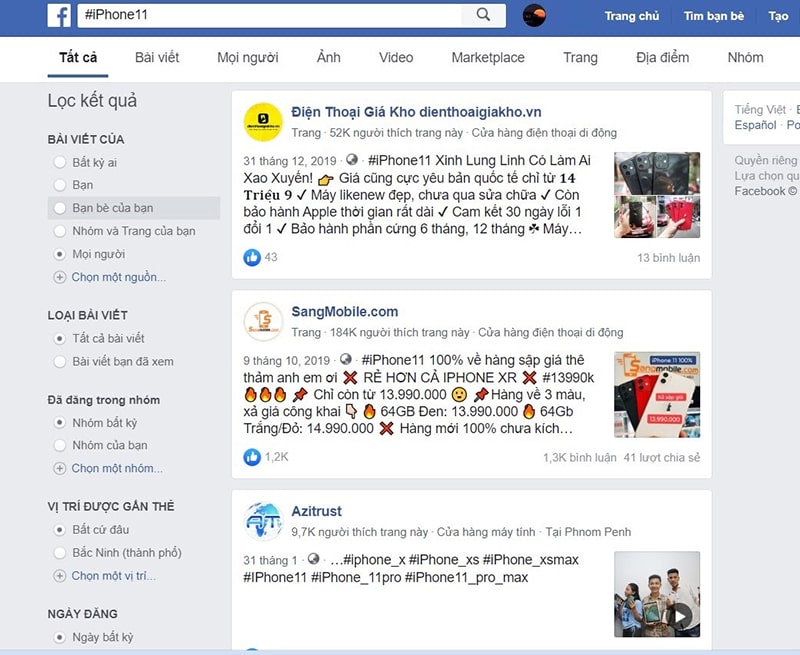Select Nhóm bất kỳ radio
This screenshot has width=800, height=655.
tap(60, 422)
